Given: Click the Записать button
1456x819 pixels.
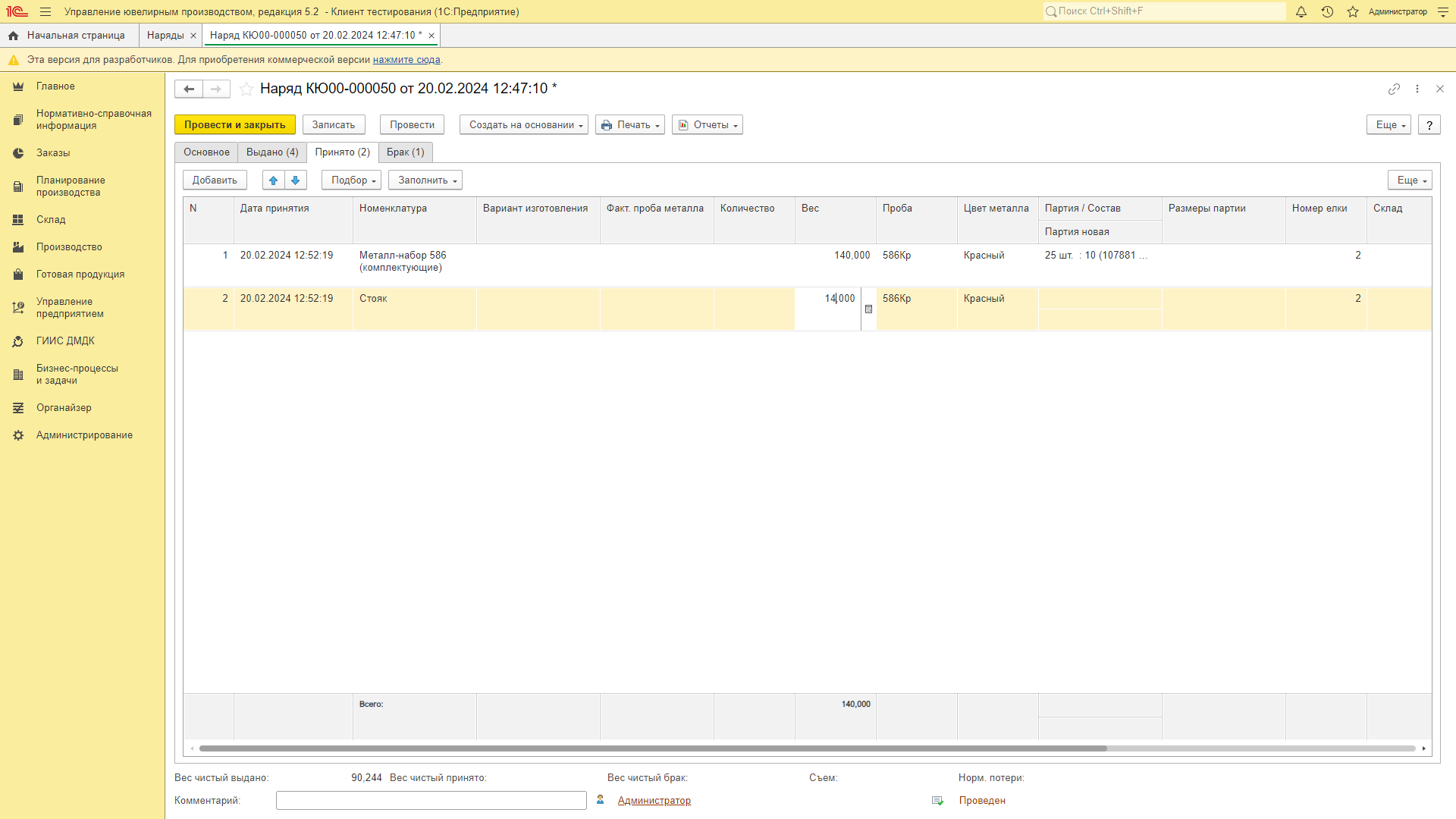Looking at the screenshot, I should 334,125.
